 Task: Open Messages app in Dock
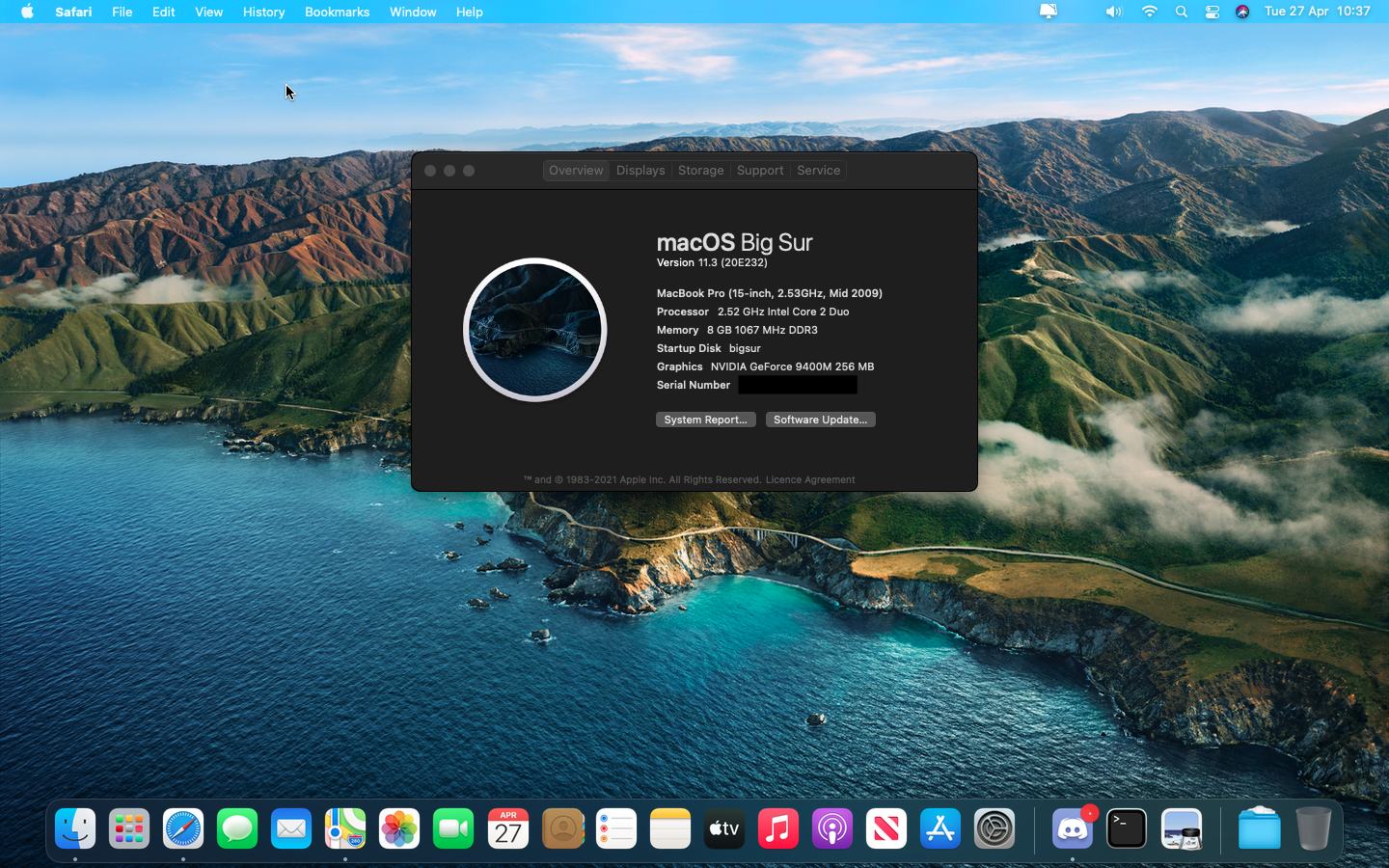[237, 828]
